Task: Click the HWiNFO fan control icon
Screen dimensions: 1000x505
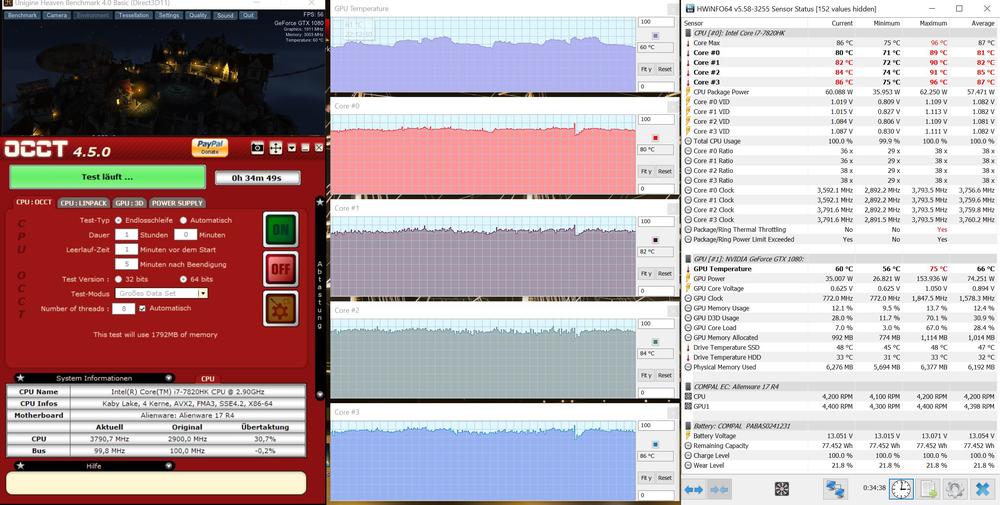Action: [781, 489]
